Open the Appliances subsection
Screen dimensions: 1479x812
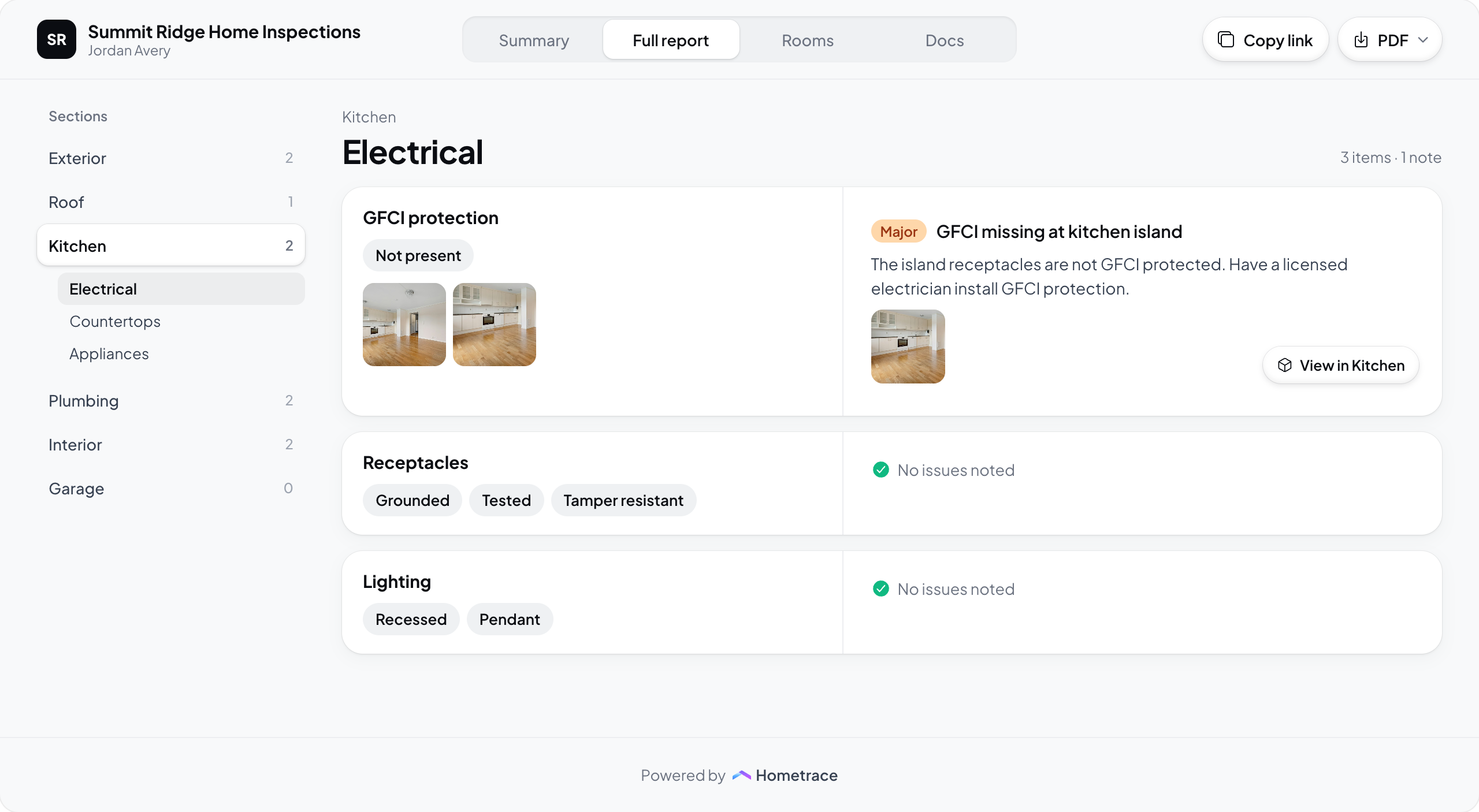tap(181, 353)
